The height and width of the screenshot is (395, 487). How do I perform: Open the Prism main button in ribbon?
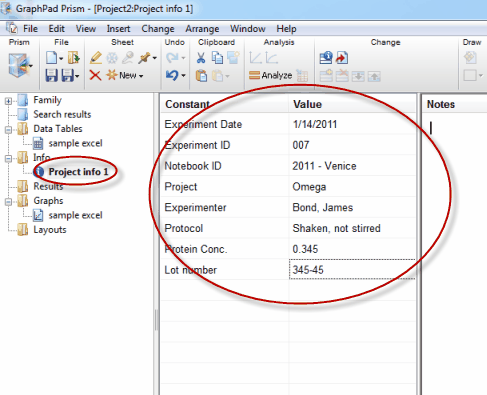coord(19,65)
